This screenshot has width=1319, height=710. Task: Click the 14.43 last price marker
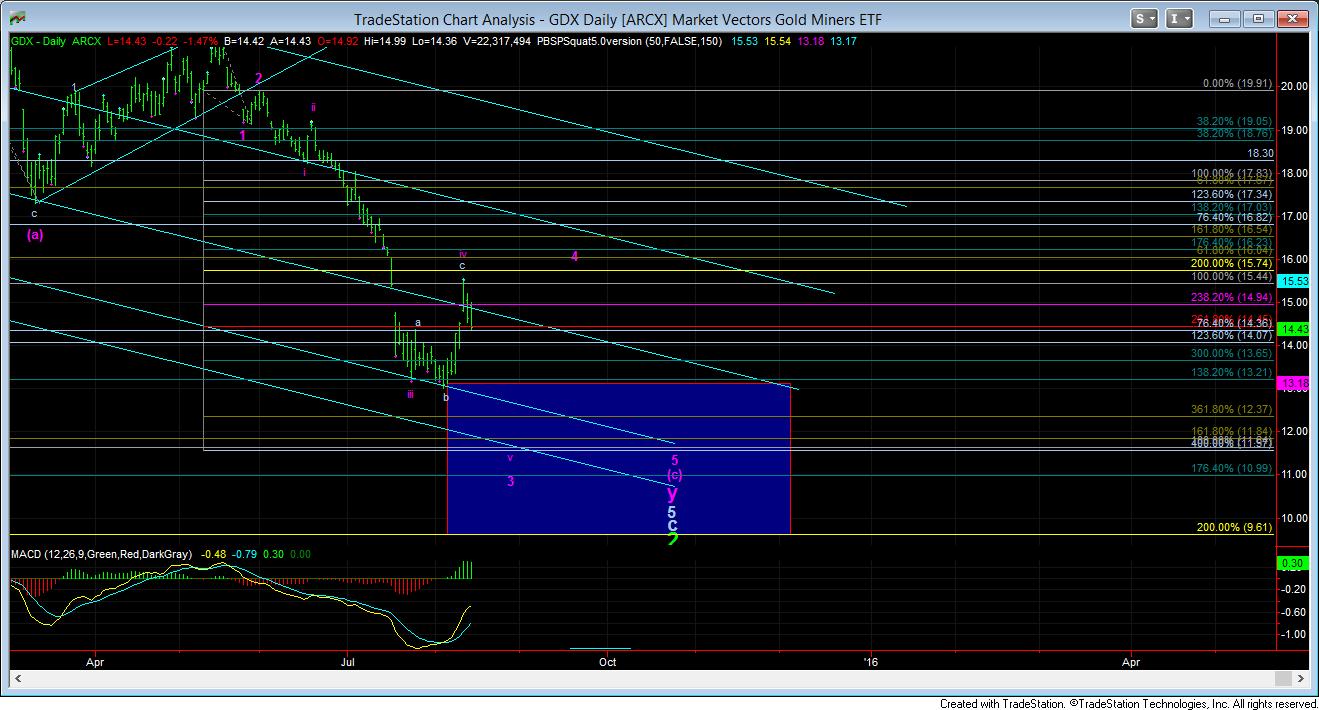1293,328
